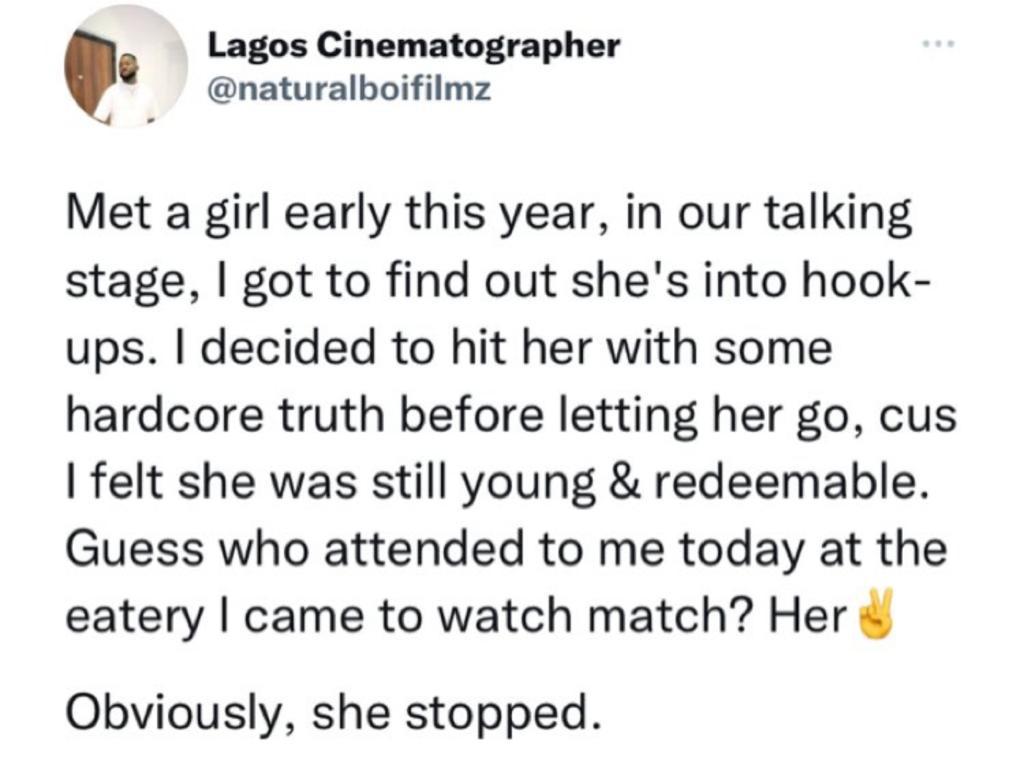Click the Lagos Cinematographer profile picture
Screen dimensions: 1024x778
point(126,69)
